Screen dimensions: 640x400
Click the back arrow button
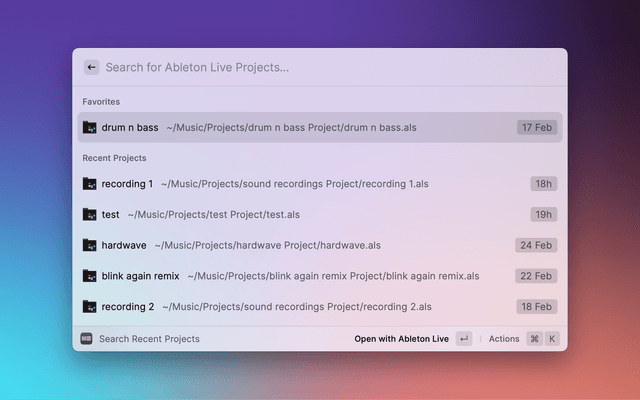[x=91, y=68]
